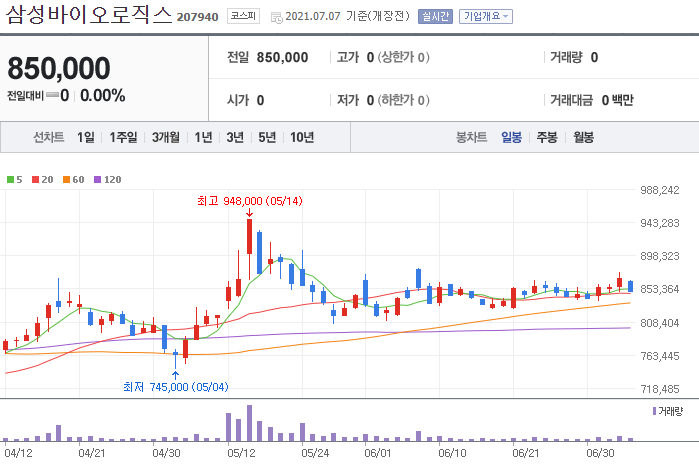Click the orange 60-day moving average swatch

(66, 180)
